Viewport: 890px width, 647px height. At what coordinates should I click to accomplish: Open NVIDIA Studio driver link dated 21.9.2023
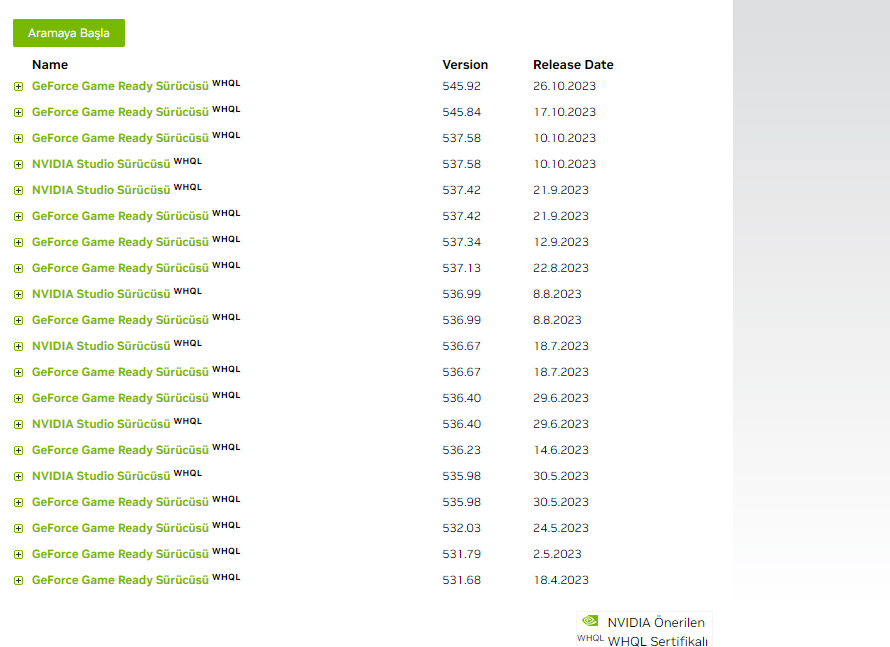click(101, 190)
